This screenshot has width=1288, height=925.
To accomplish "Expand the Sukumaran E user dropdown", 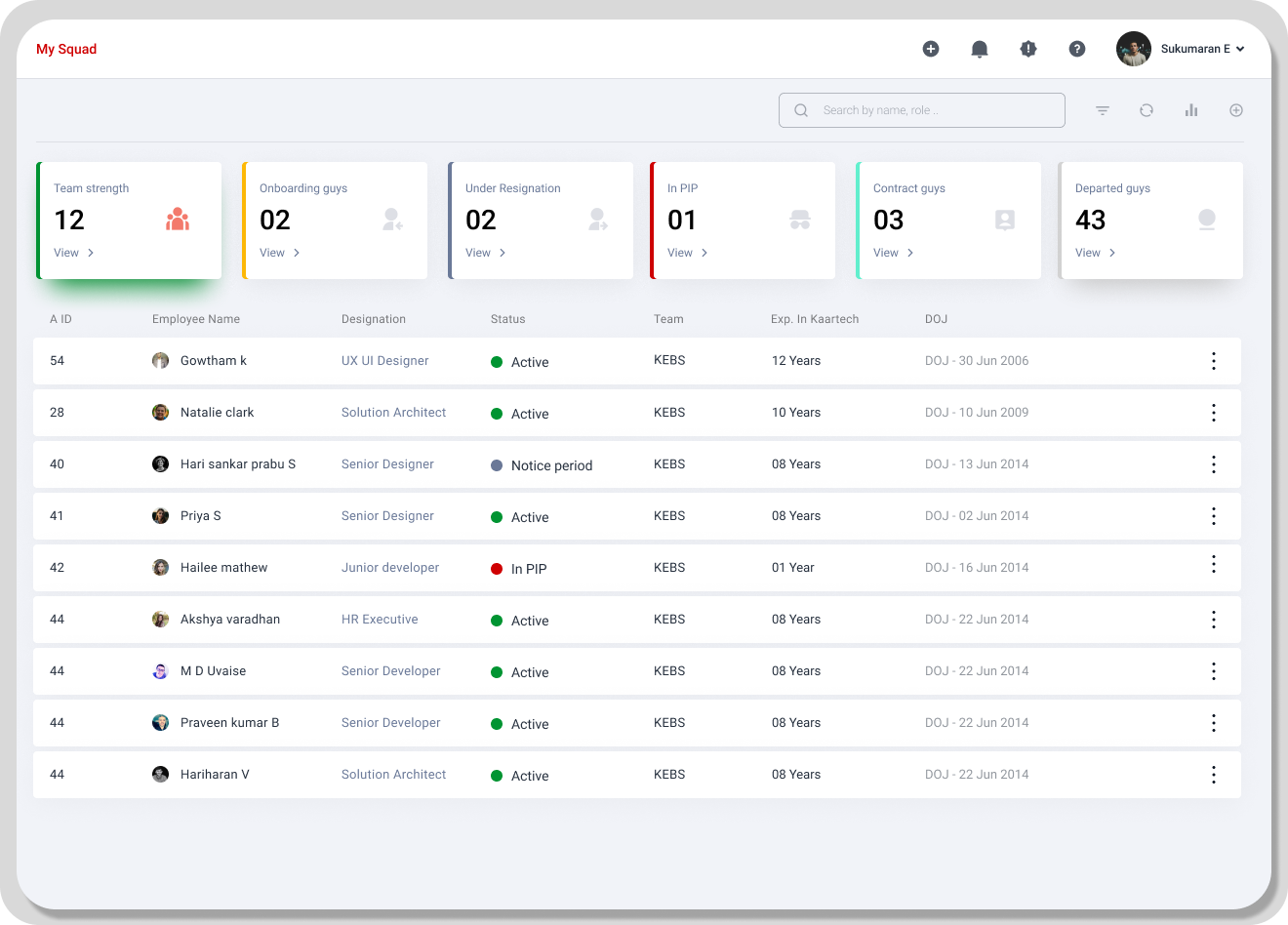I will coord(1240,49).
